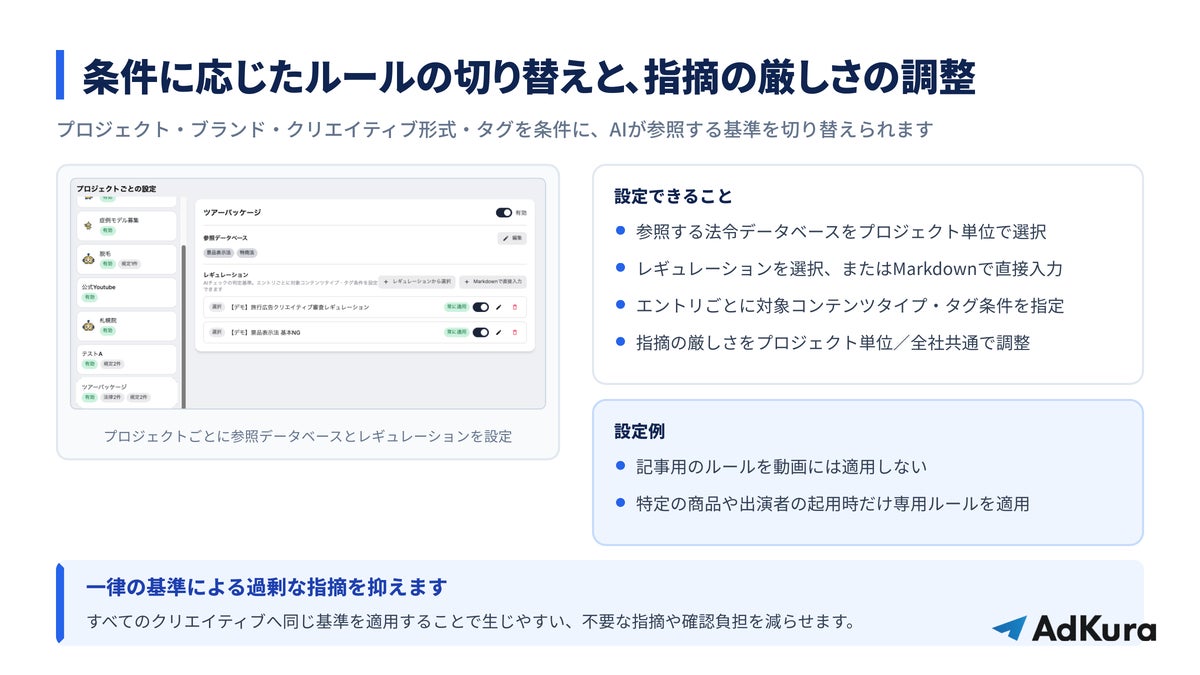This screenshot has width=1200, height=675.
Task: Click the プロジェクトごとの設定 heading
Action: coord(116,188)
